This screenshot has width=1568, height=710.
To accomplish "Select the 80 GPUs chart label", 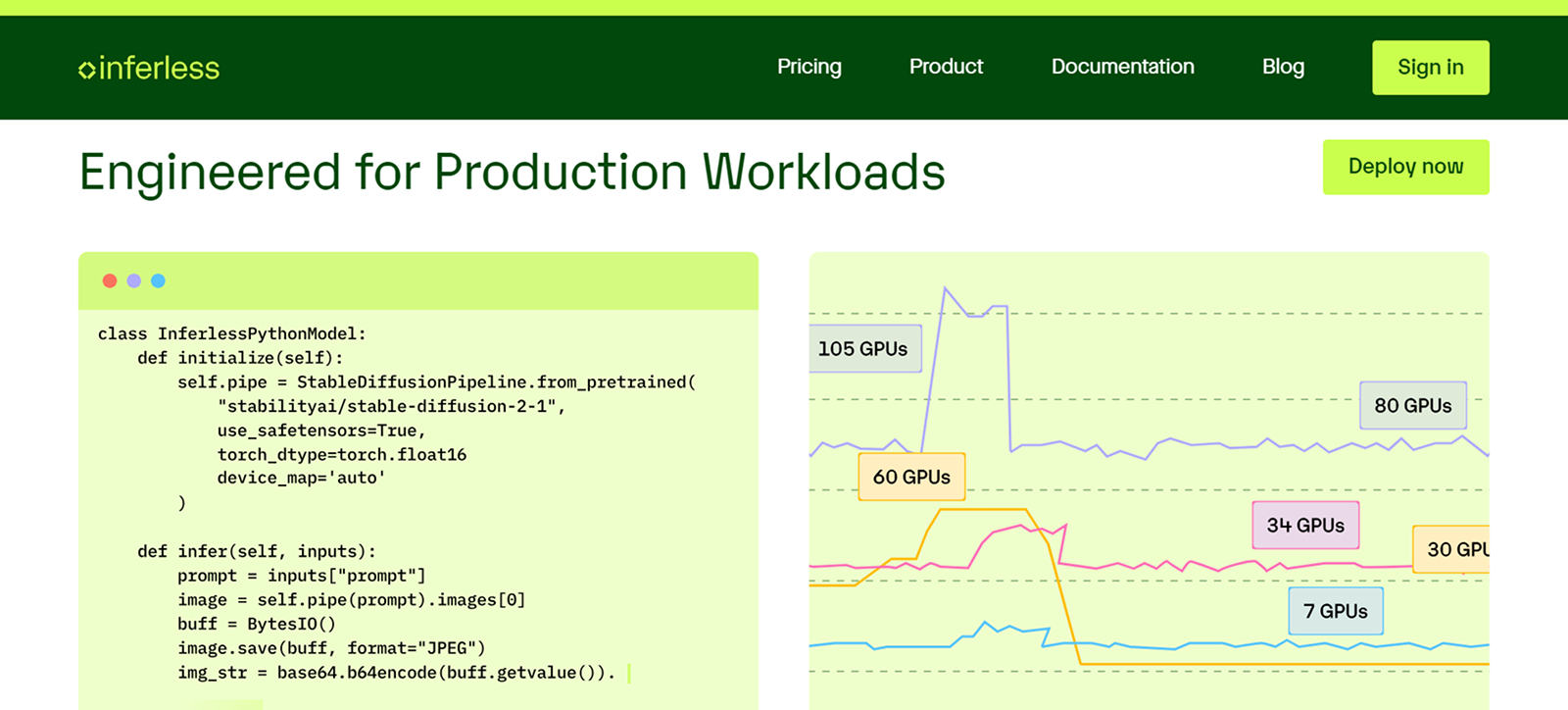I will 1413,405.
